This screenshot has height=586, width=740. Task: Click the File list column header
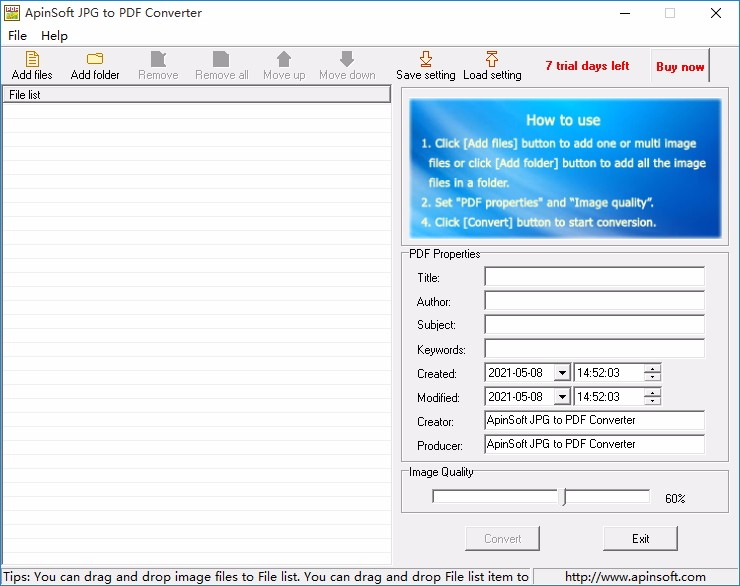(x=197, y=94)
